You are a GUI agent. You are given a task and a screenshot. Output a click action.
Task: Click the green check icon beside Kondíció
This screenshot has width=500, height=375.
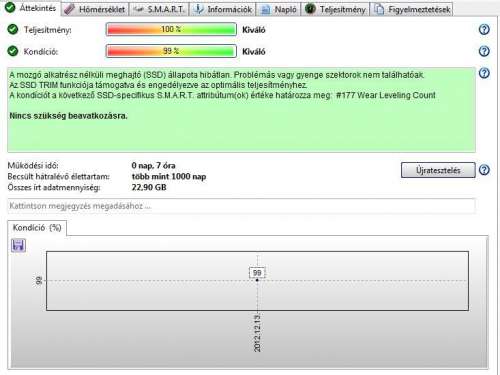click(x=13, y=51)
